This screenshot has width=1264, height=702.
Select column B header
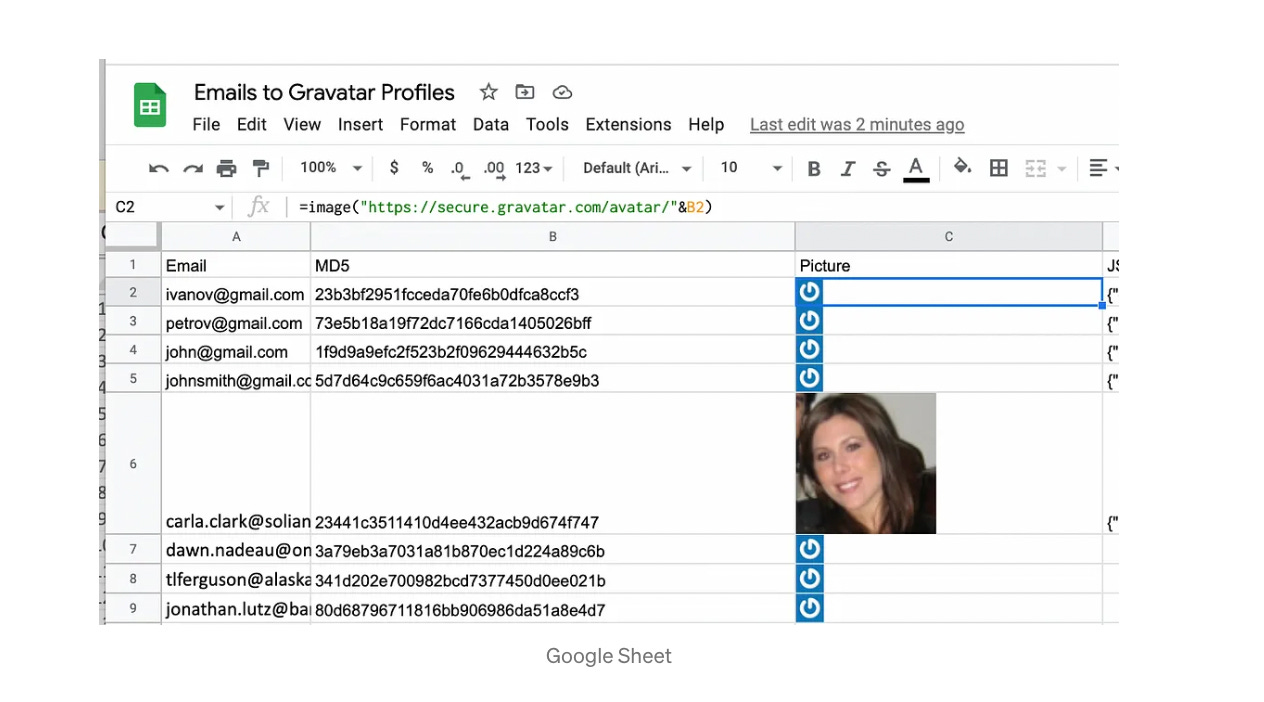tap(553, 237)
